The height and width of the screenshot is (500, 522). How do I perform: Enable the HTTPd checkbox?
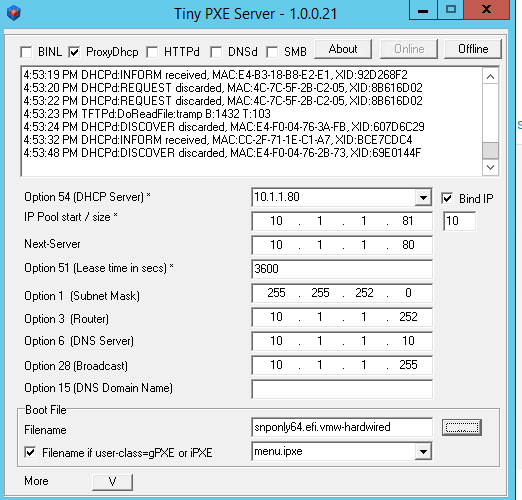152,52
